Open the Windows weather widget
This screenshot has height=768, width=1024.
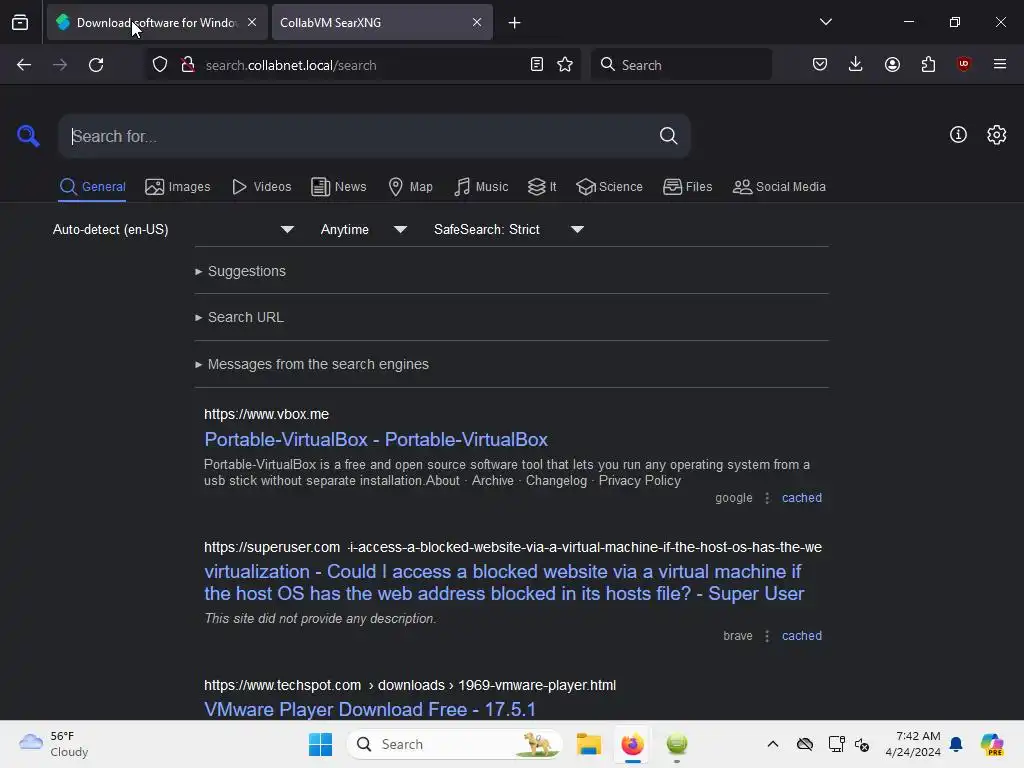pyautogui.click(x=54, y=744)
